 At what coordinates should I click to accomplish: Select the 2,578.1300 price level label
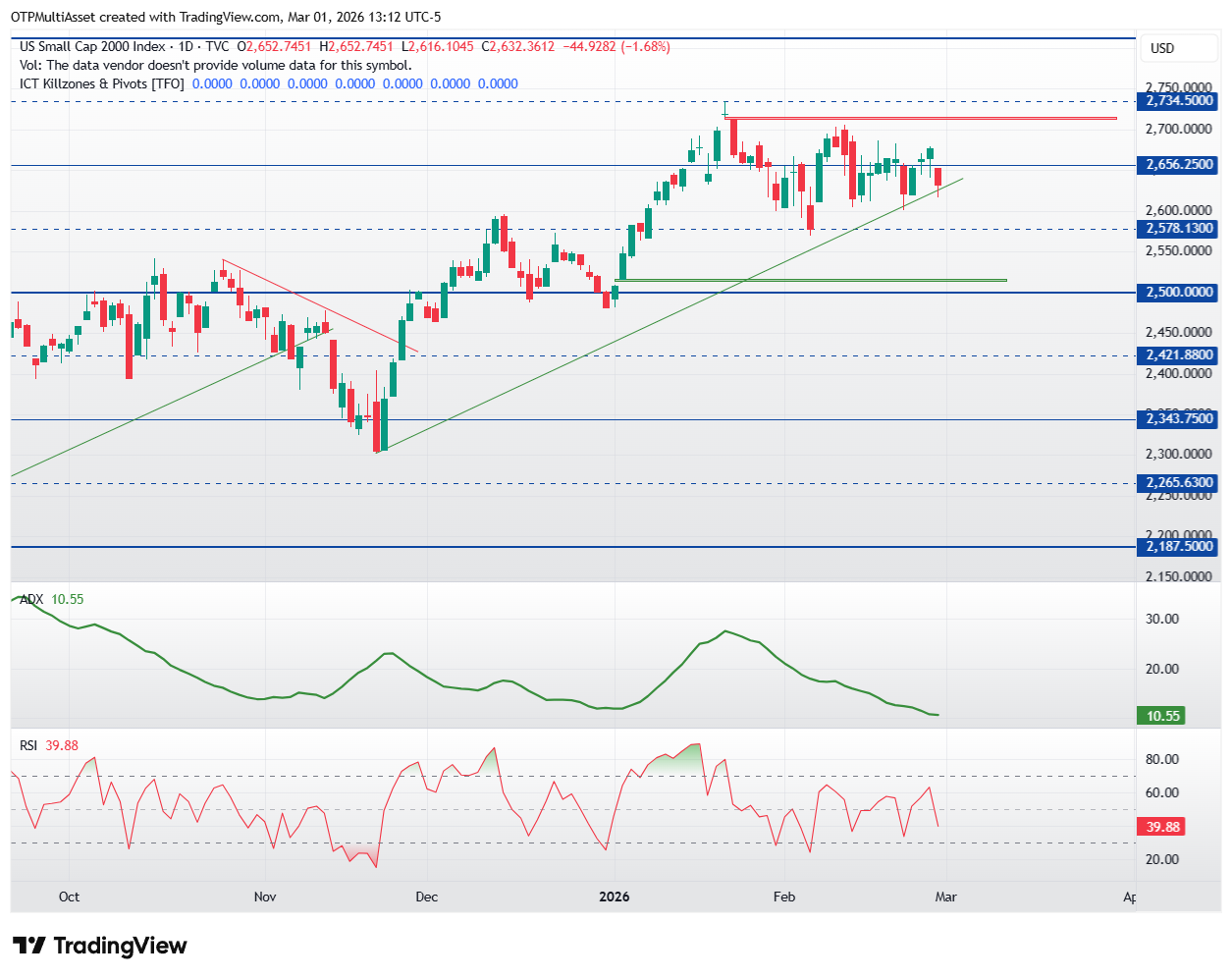pos(1178,228)
